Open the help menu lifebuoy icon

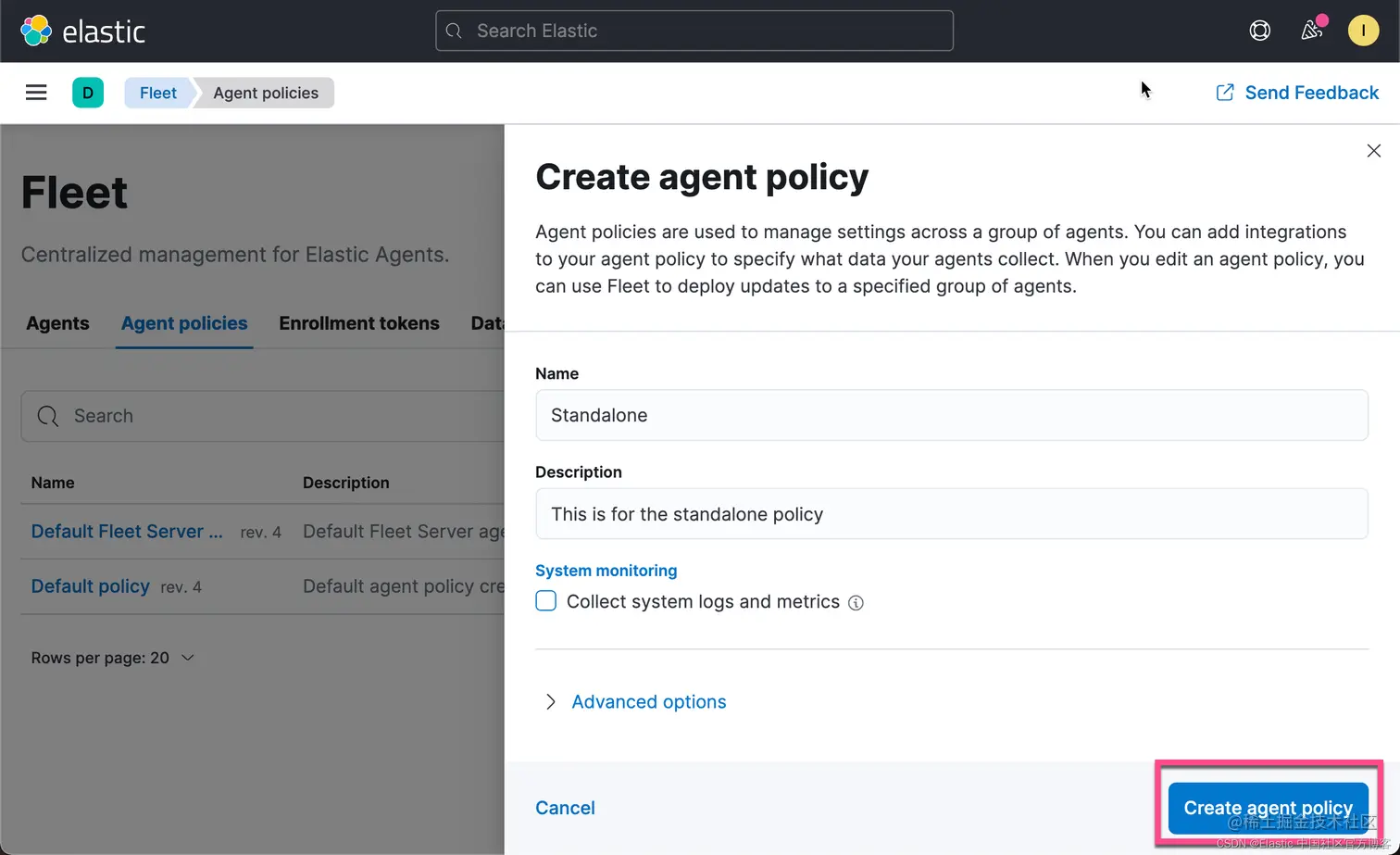(x=1259, y=31)
